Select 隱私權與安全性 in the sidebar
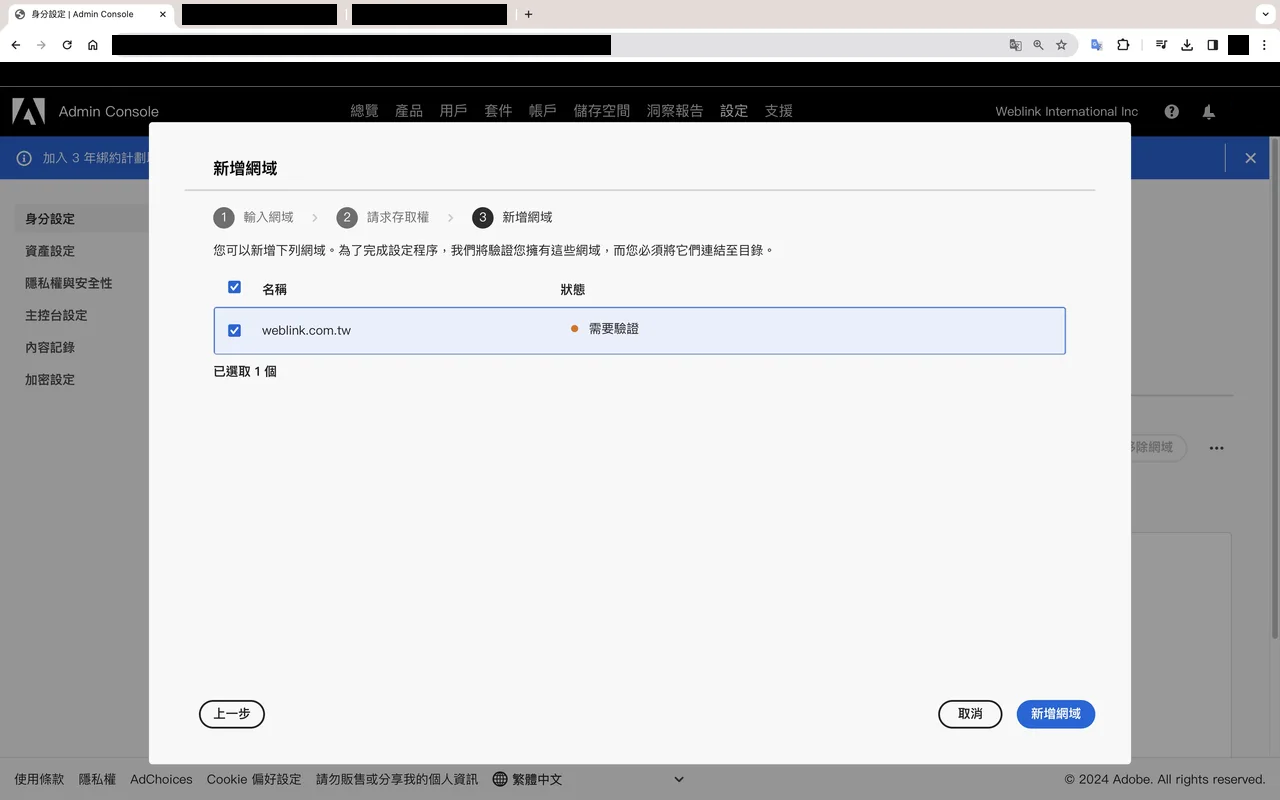The image size is (1280, 800). tap(69, 283)
